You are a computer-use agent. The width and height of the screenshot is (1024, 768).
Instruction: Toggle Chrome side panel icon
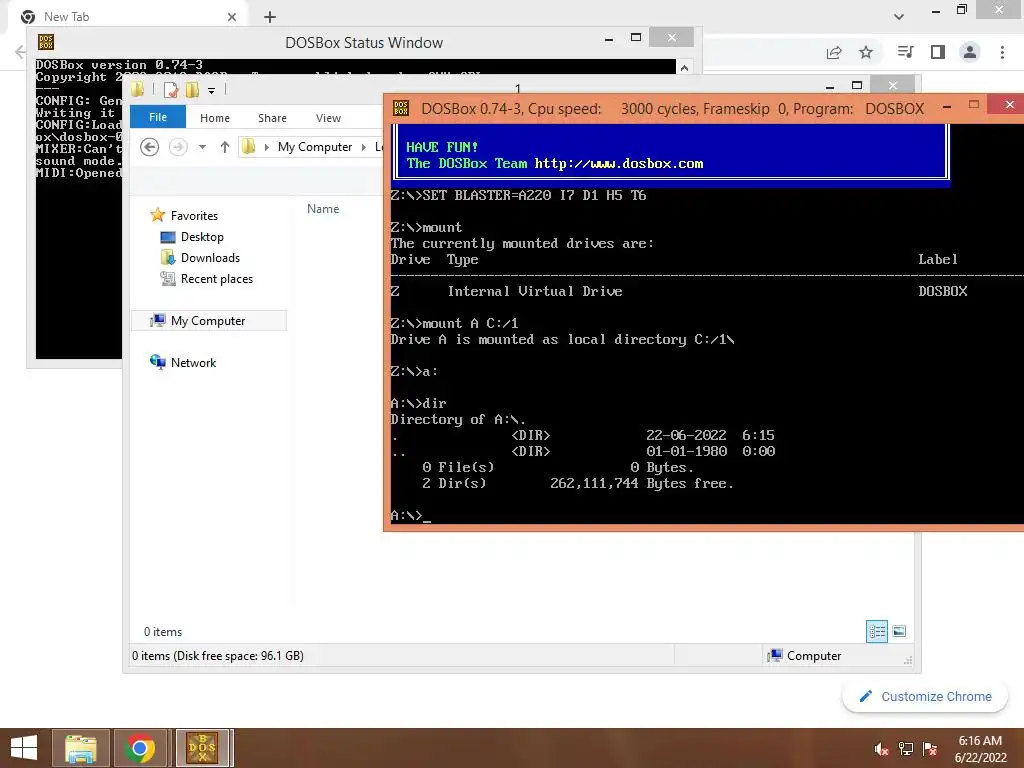click(x=938, y=52)
